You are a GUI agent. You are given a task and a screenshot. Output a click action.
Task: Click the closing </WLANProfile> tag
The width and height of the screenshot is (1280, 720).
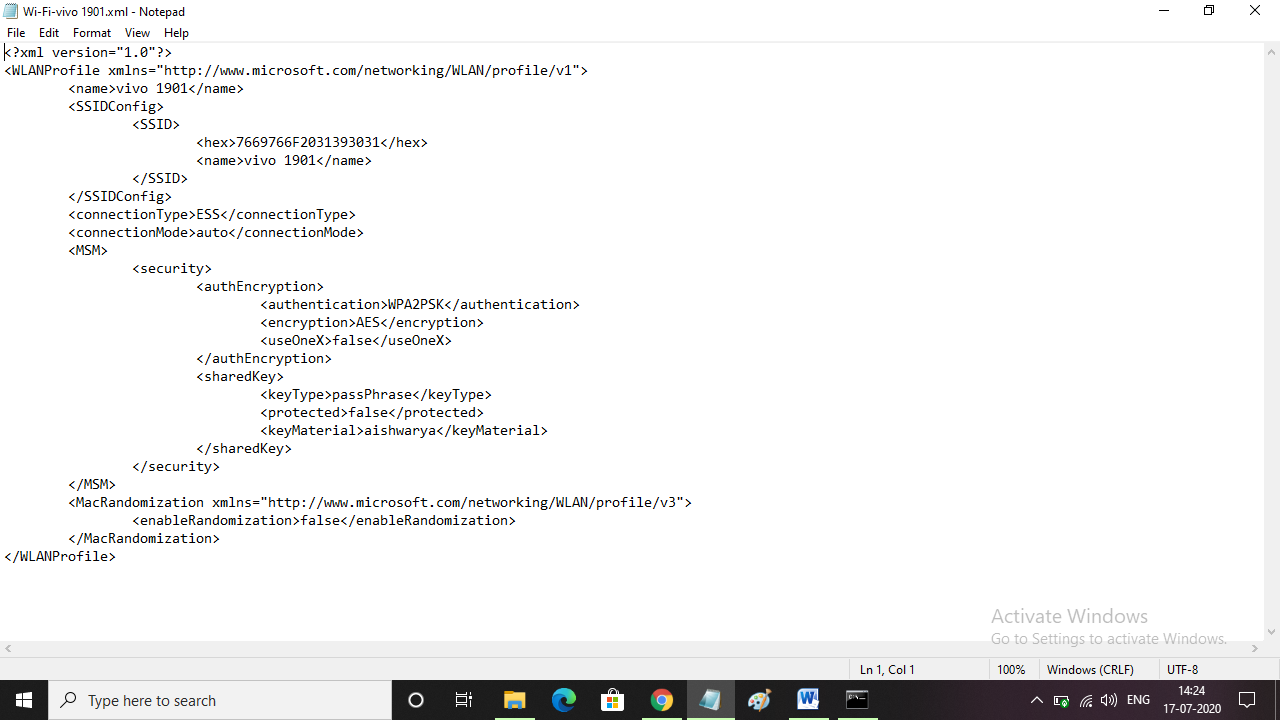click(x=60, y=556)
